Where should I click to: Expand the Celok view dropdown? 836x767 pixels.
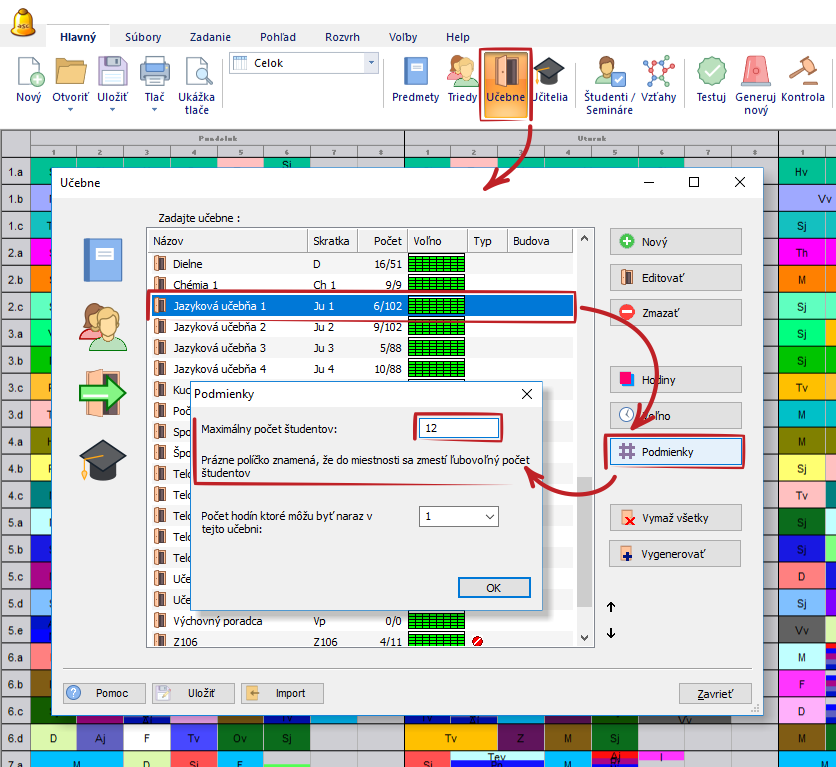[372, 63]
